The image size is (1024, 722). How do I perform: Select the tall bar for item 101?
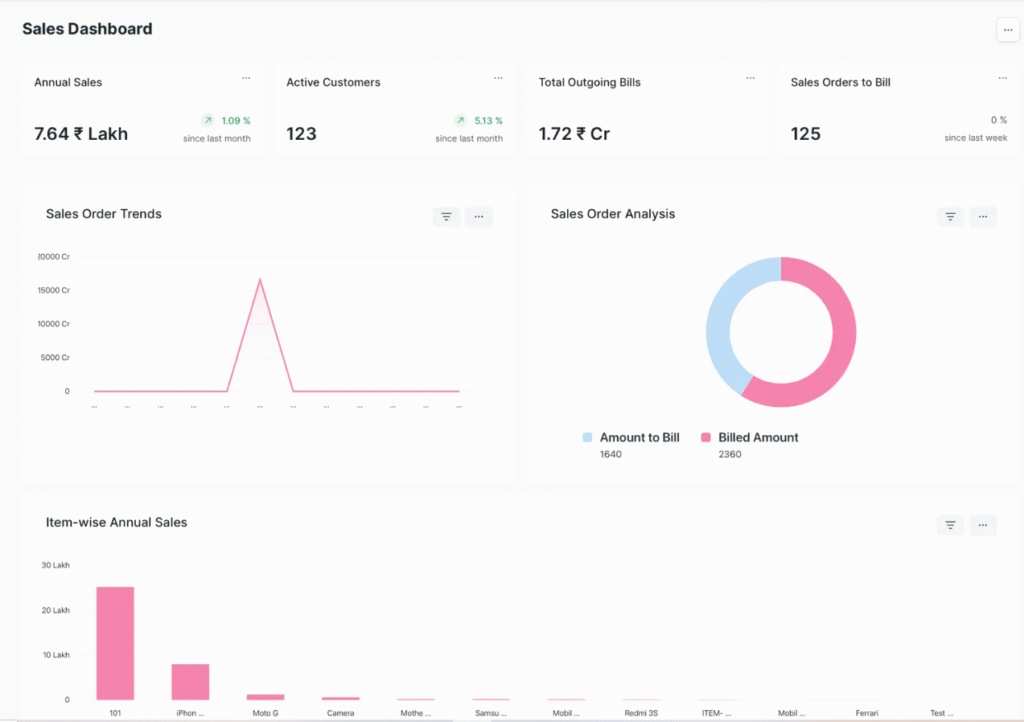114,640
